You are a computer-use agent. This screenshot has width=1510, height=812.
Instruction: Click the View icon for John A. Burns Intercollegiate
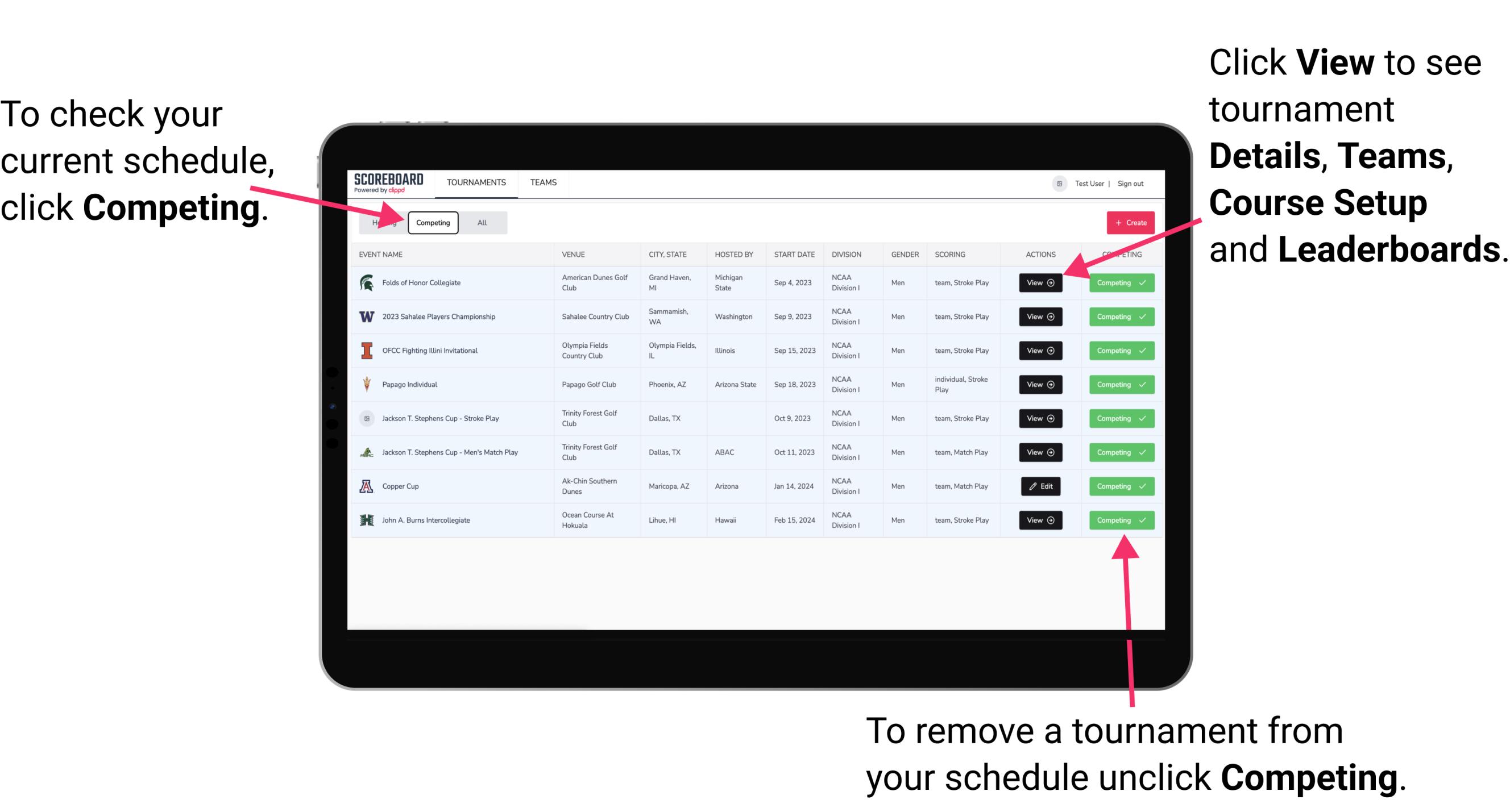1040,520
